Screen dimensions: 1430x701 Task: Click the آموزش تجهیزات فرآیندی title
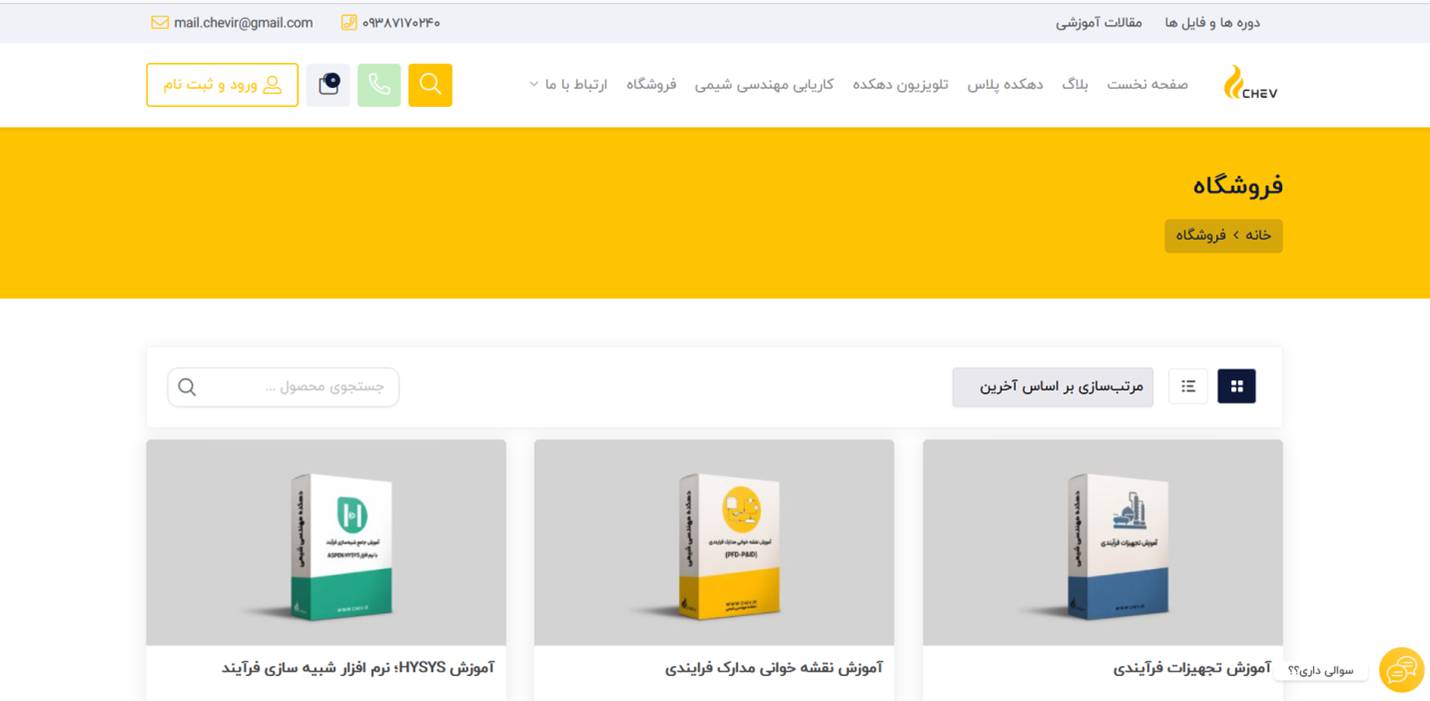[x=1192, y=668]
